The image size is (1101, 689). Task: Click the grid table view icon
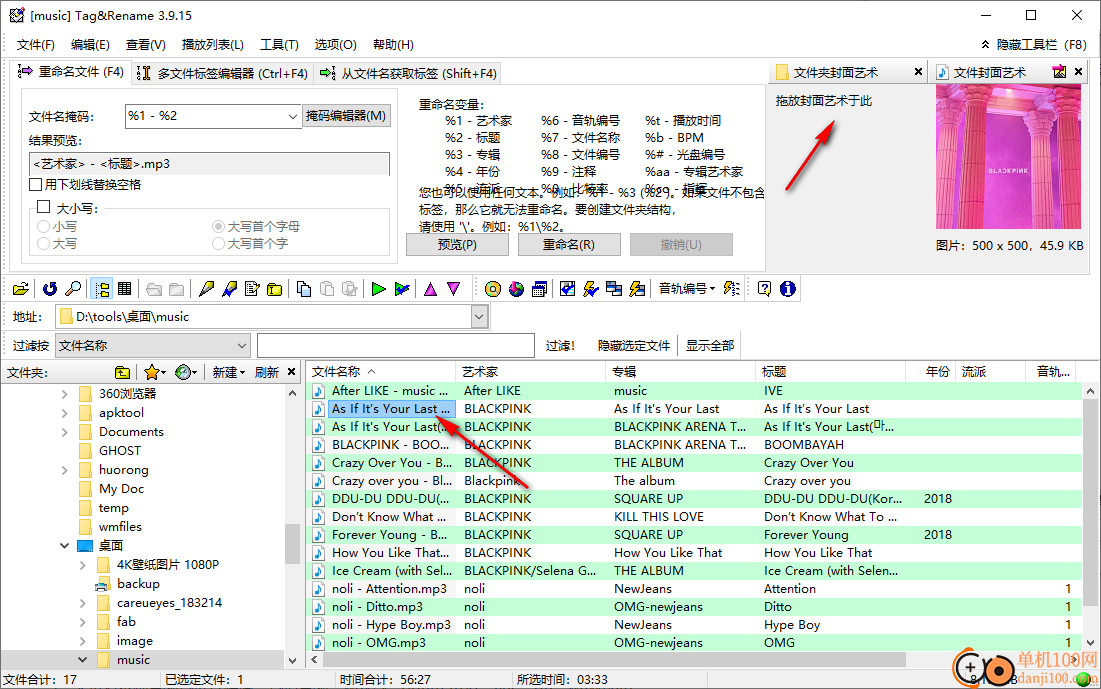pos(124,289)
